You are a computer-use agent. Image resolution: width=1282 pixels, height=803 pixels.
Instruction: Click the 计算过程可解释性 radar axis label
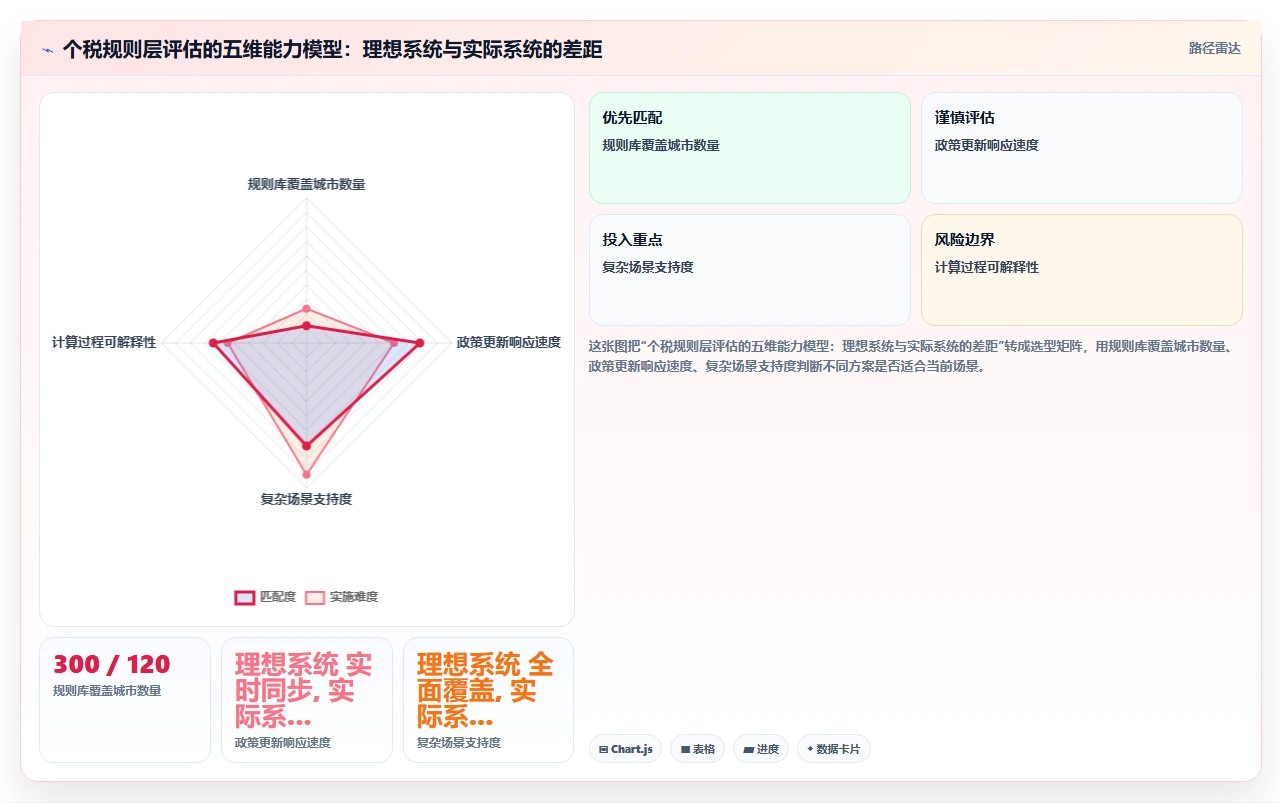pyautogui.click(x=104, y=342)
